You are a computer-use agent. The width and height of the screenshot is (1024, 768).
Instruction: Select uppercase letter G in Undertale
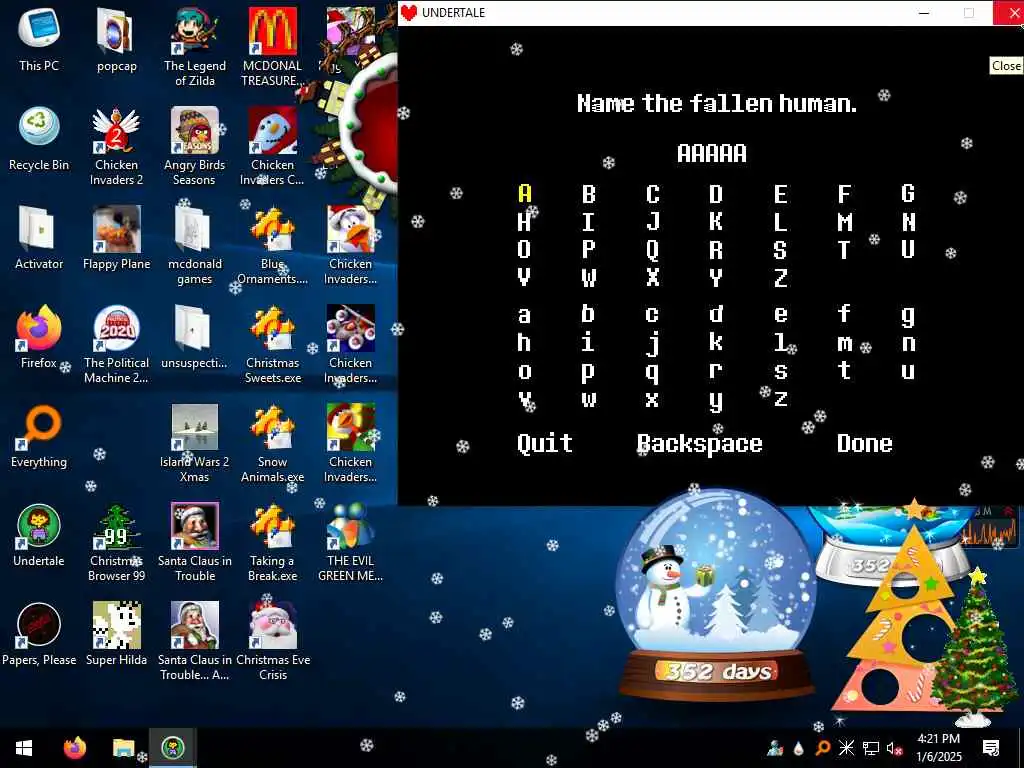click(908, 193)
